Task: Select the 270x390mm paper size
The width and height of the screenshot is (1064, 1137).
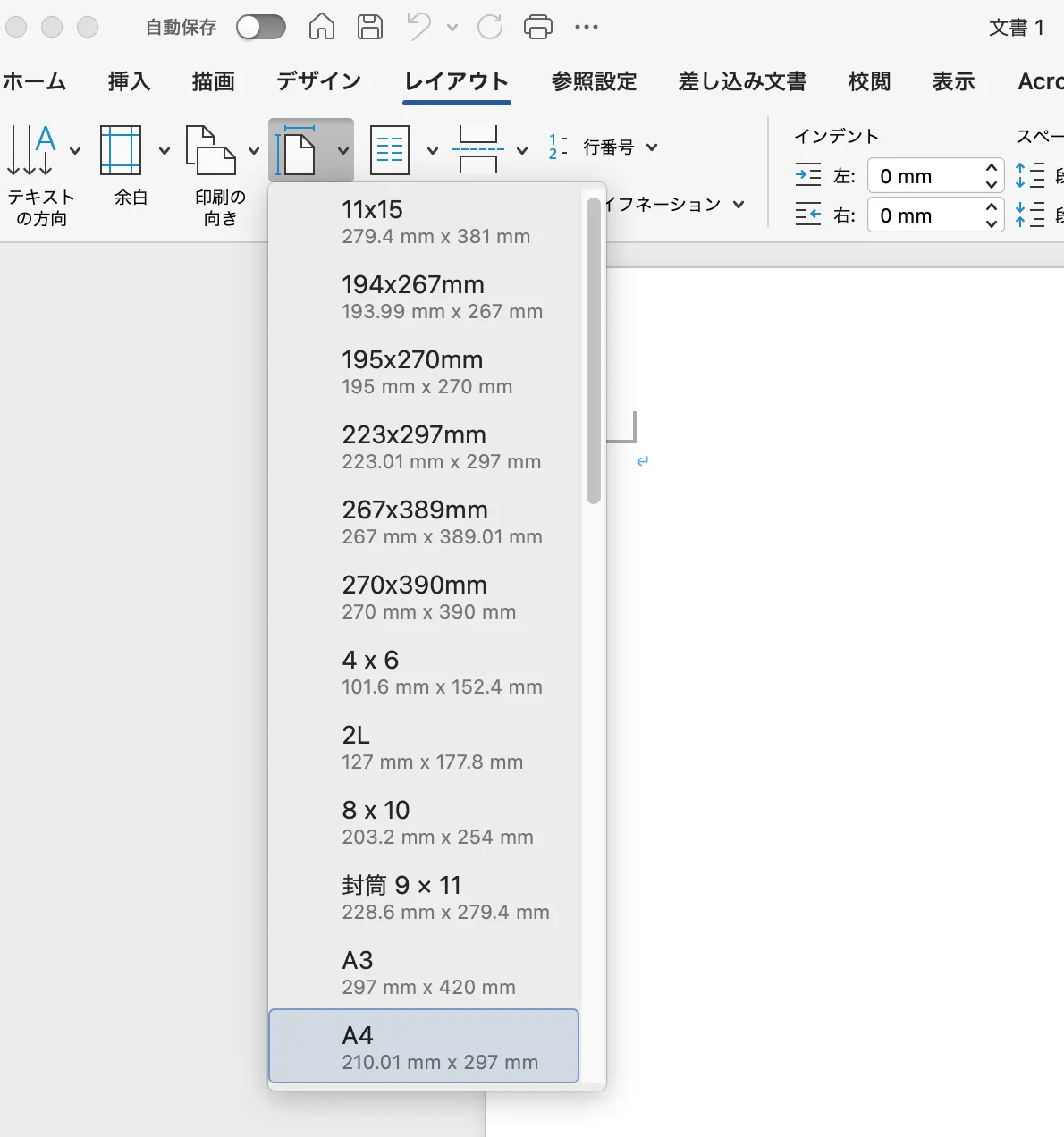Action: click(425, 597)
